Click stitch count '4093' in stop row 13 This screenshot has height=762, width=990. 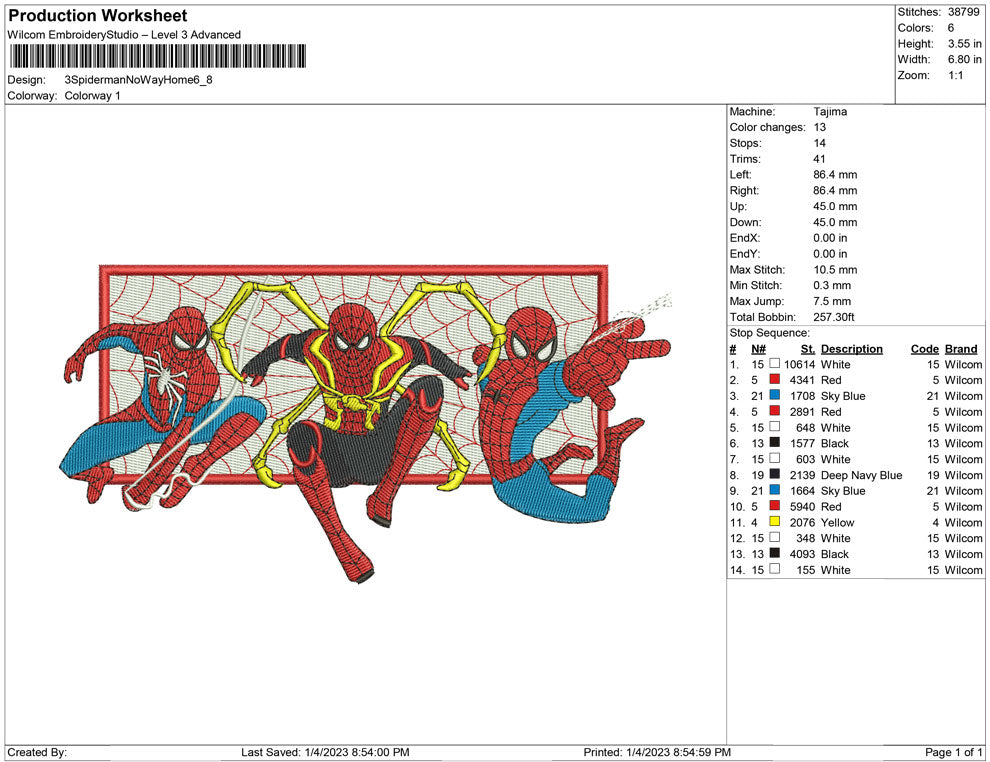pyautogui.click(x=802, y=554)
